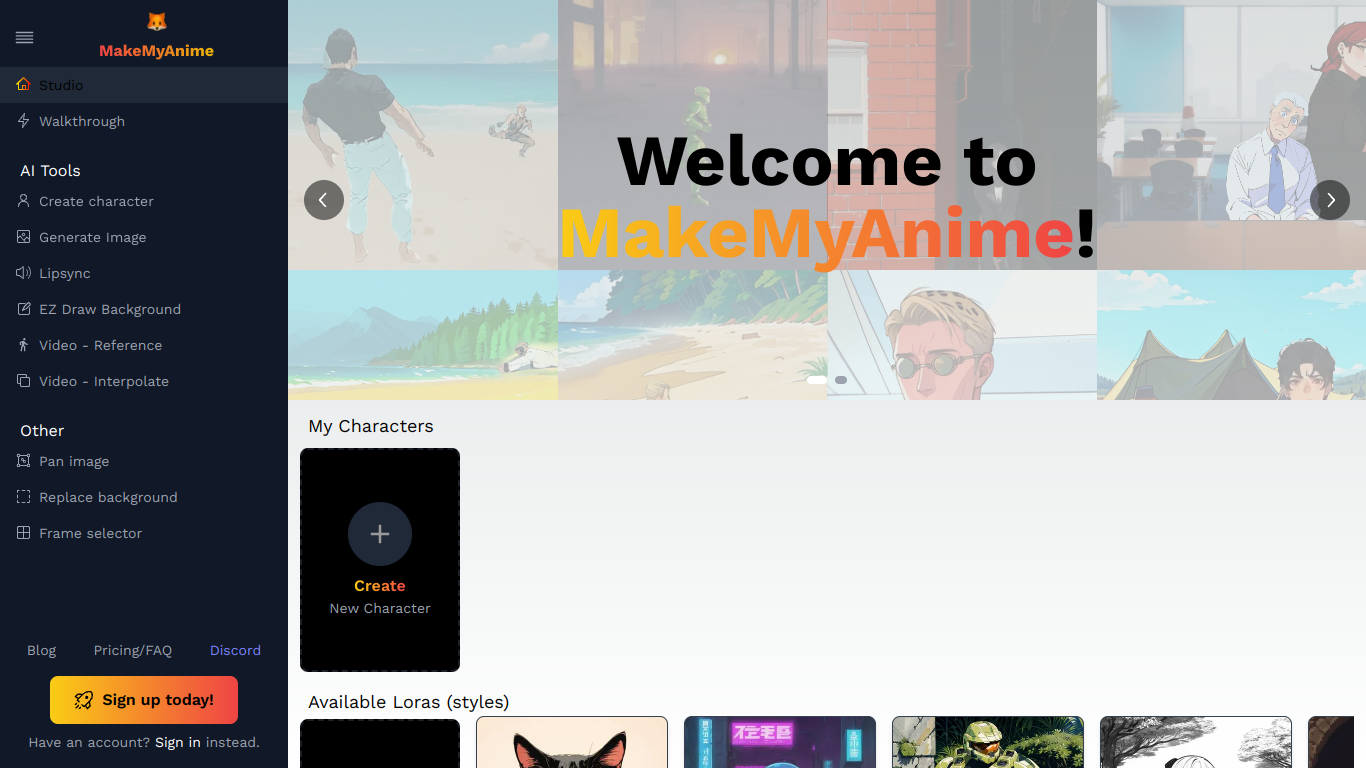This screenshot has height=768, width=1366.
Task: Click the Available Loras (styles) heading
Action: (409, 702)
